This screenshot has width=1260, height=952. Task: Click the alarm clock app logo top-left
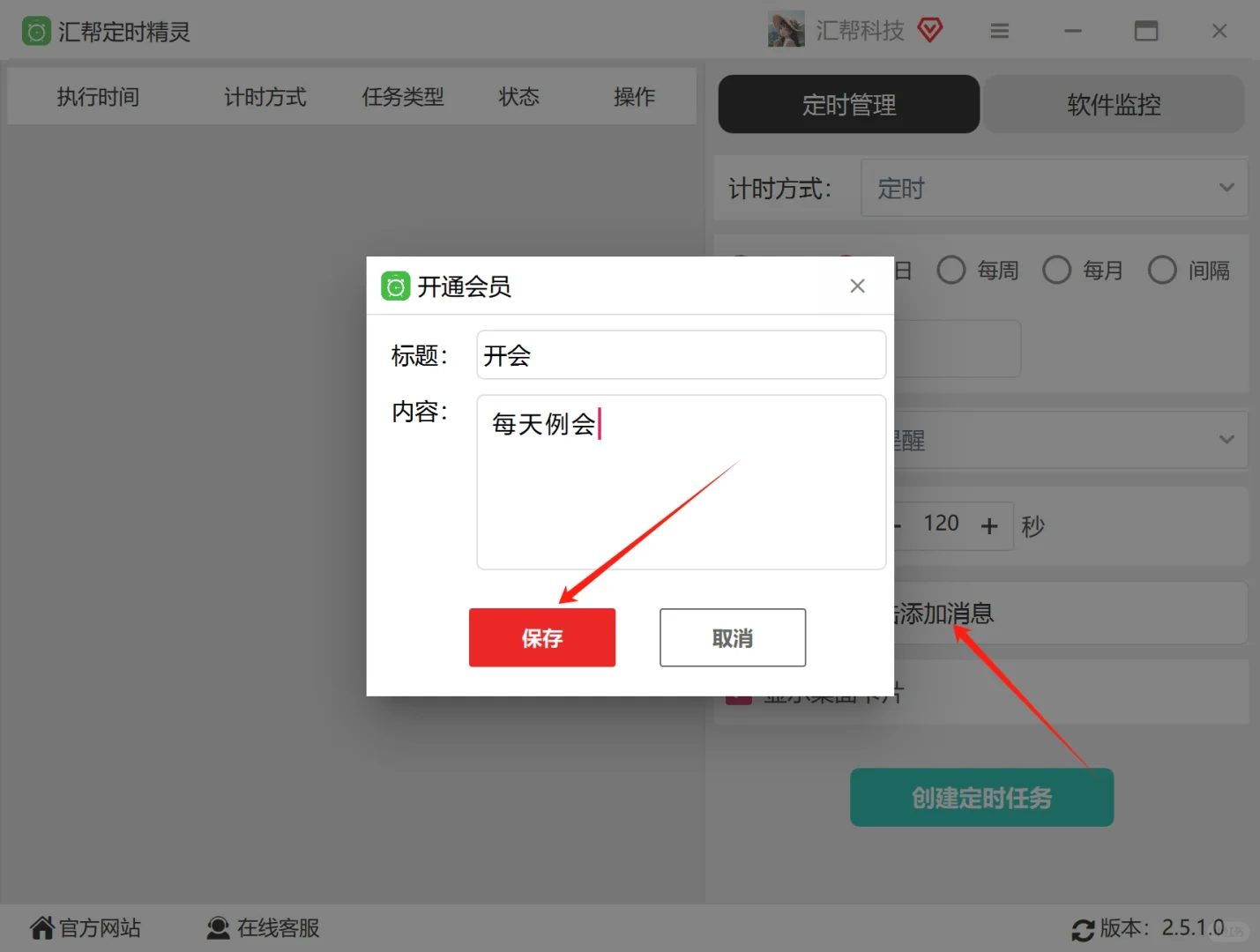click(x=35, y=30)
